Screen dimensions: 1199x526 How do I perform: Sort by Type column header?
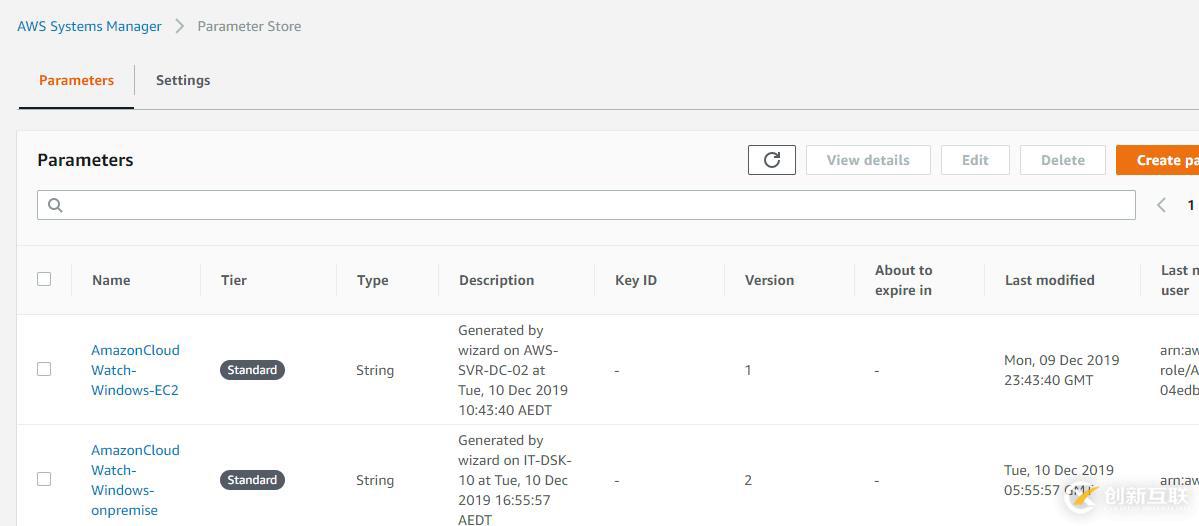(x=372, y=280)
